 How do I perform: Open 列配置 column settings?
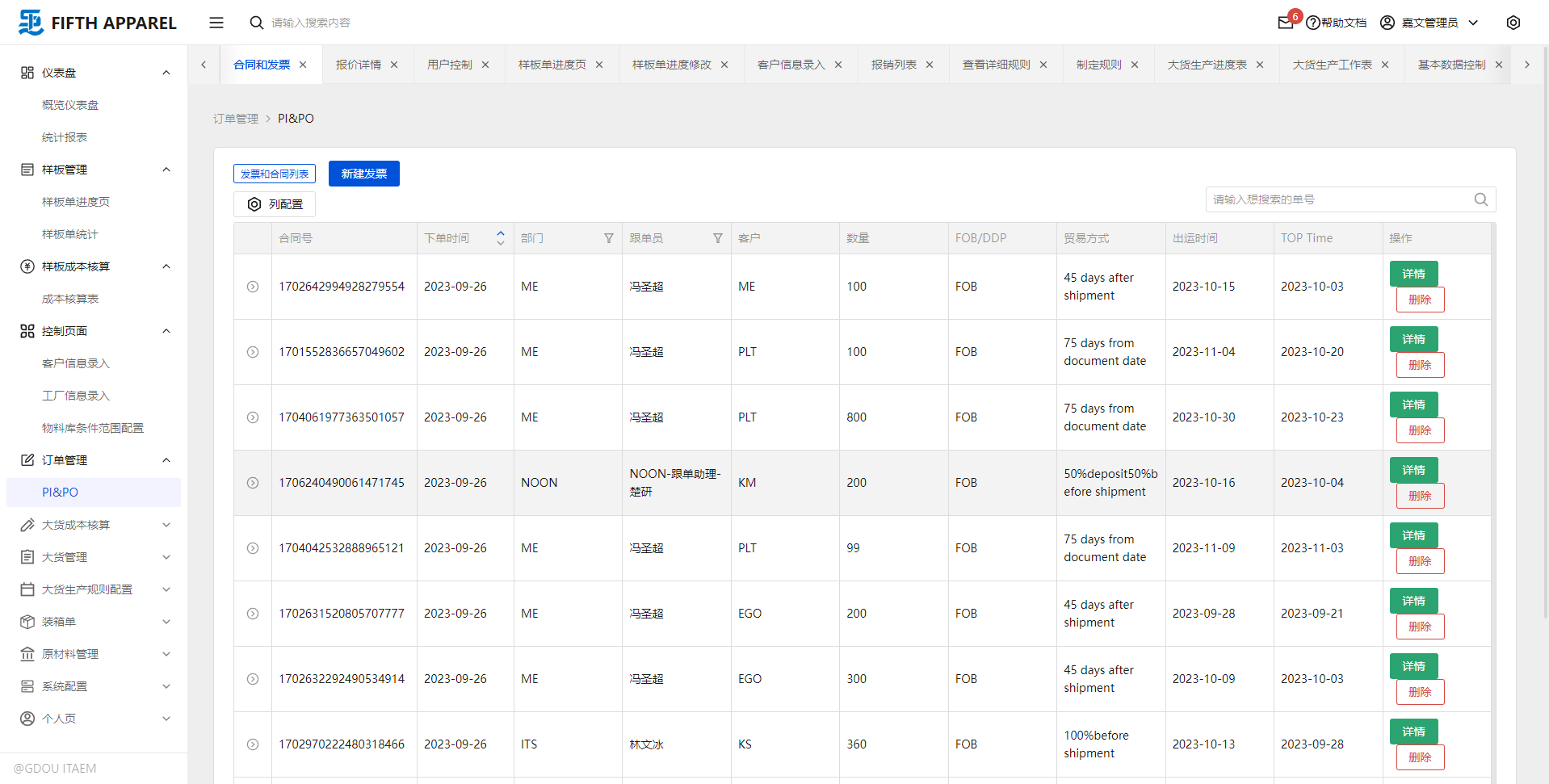click(275, 204)
